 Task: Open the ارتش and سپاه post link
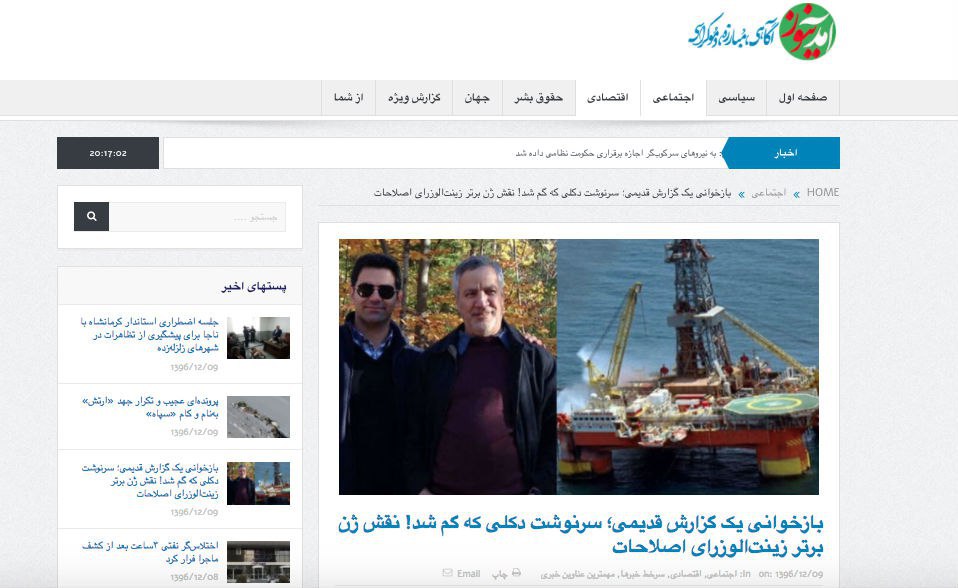coord(150,407)
